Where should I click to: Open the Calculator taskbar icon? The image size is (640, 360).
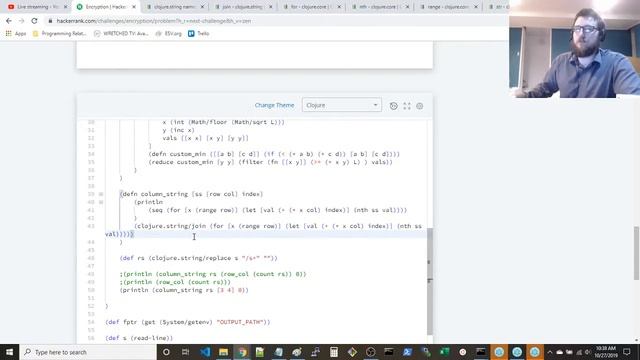[334, 352]
